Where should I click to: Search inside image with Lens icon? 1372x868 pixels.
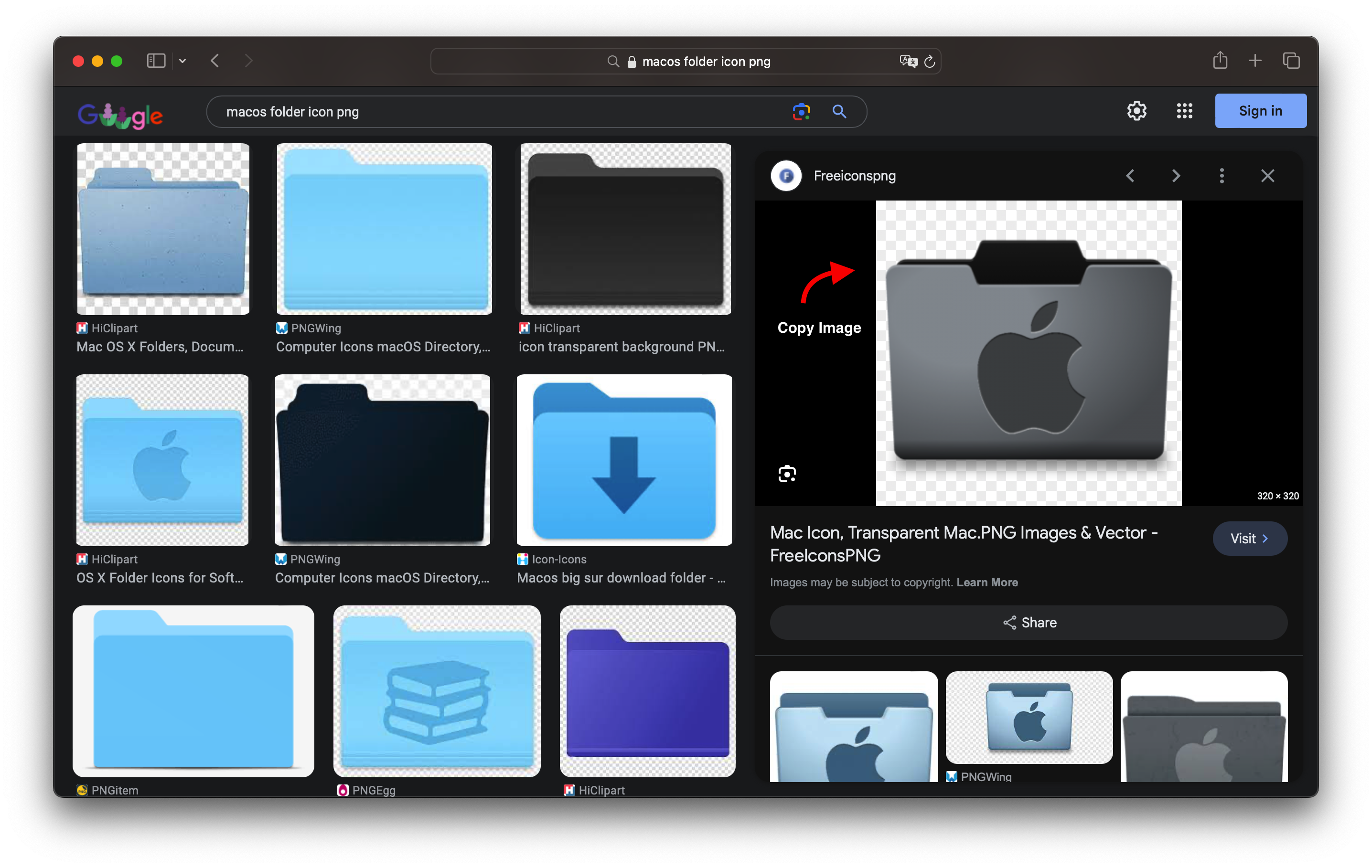(787, 474)
